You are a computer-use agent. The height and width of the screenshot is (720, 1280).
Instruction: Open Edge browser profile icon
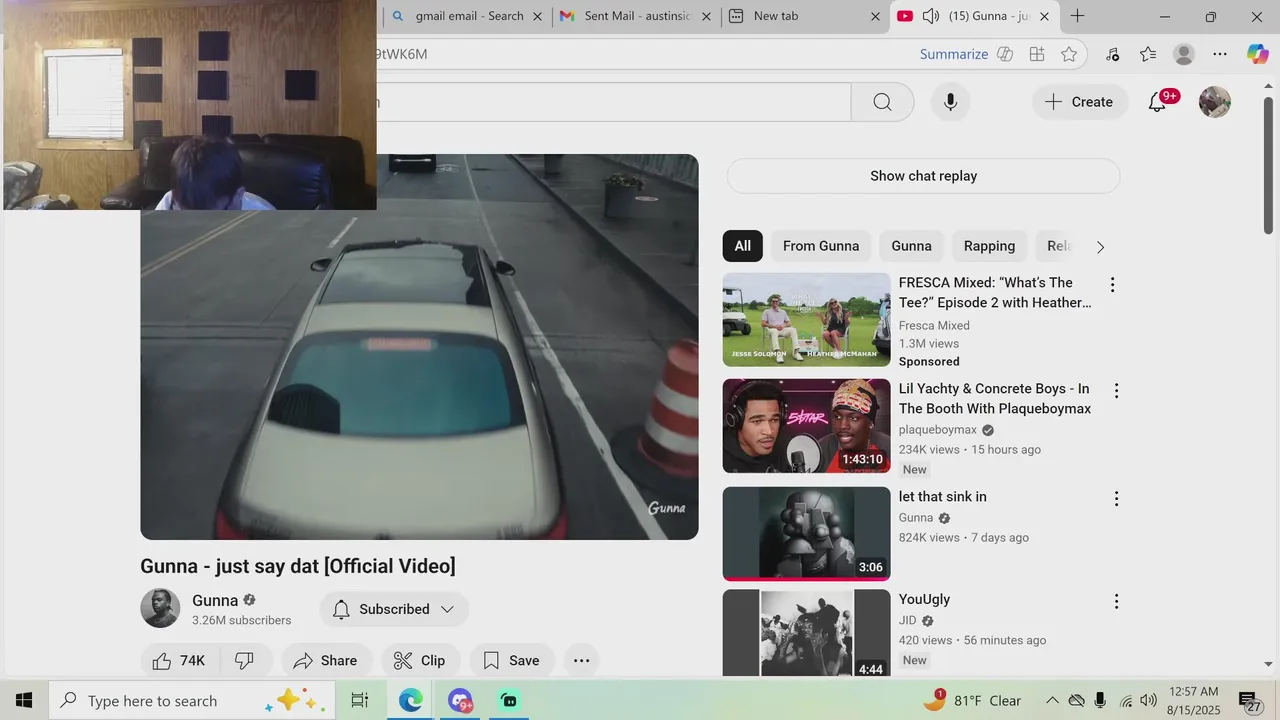[x=1183, y=54]
